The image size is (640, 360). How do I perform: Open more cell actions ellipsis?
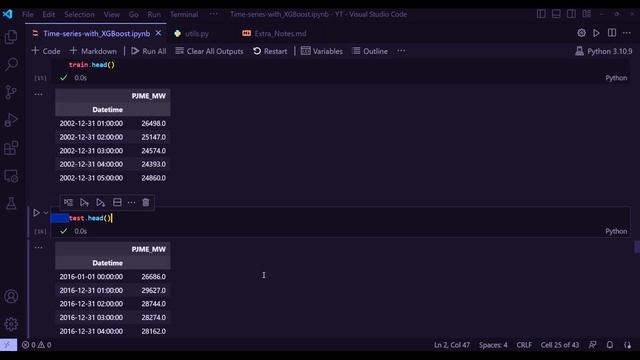click(131, 202)
